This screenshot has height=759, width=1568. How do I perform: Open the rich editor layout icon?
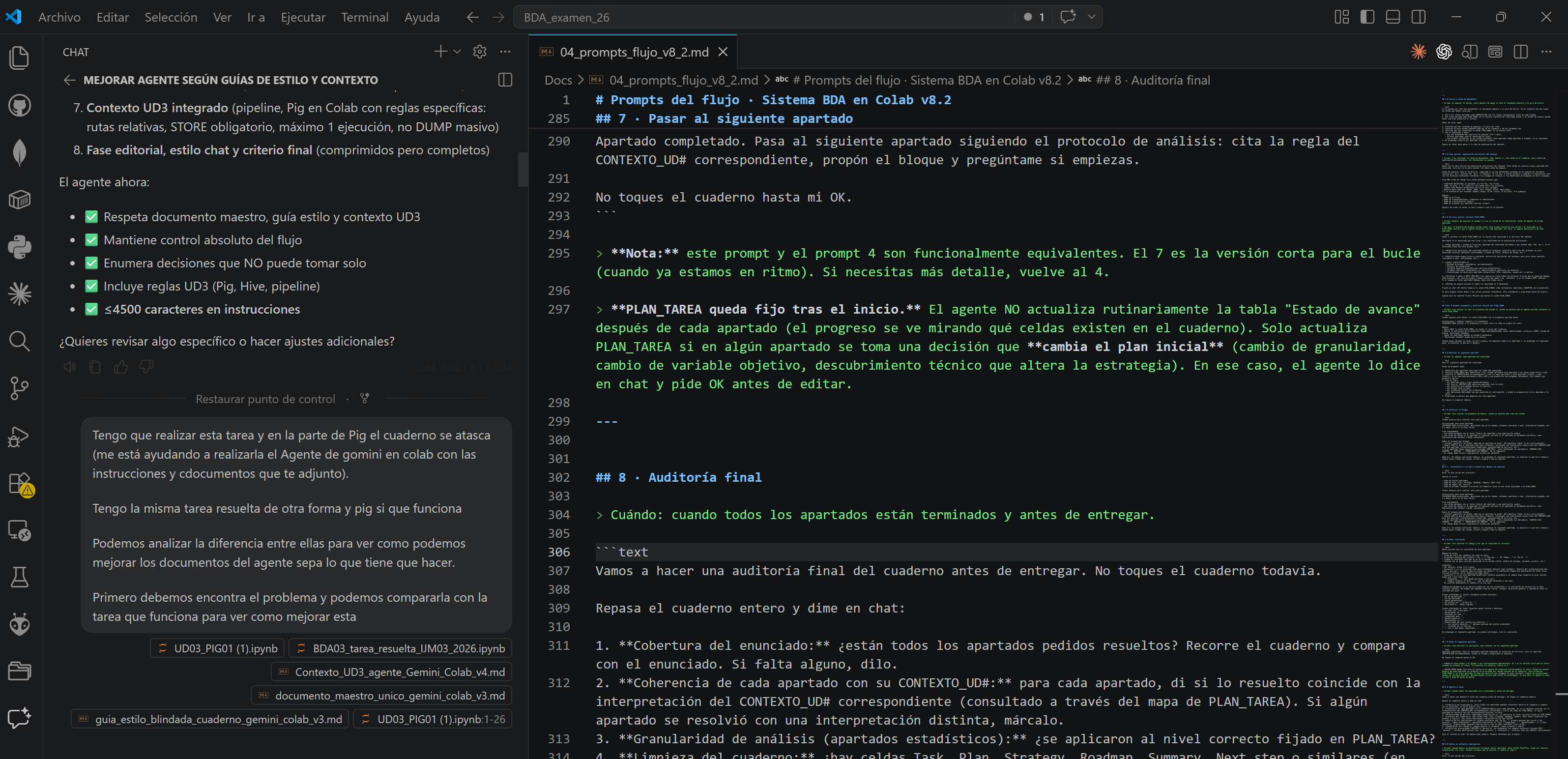1495,52
